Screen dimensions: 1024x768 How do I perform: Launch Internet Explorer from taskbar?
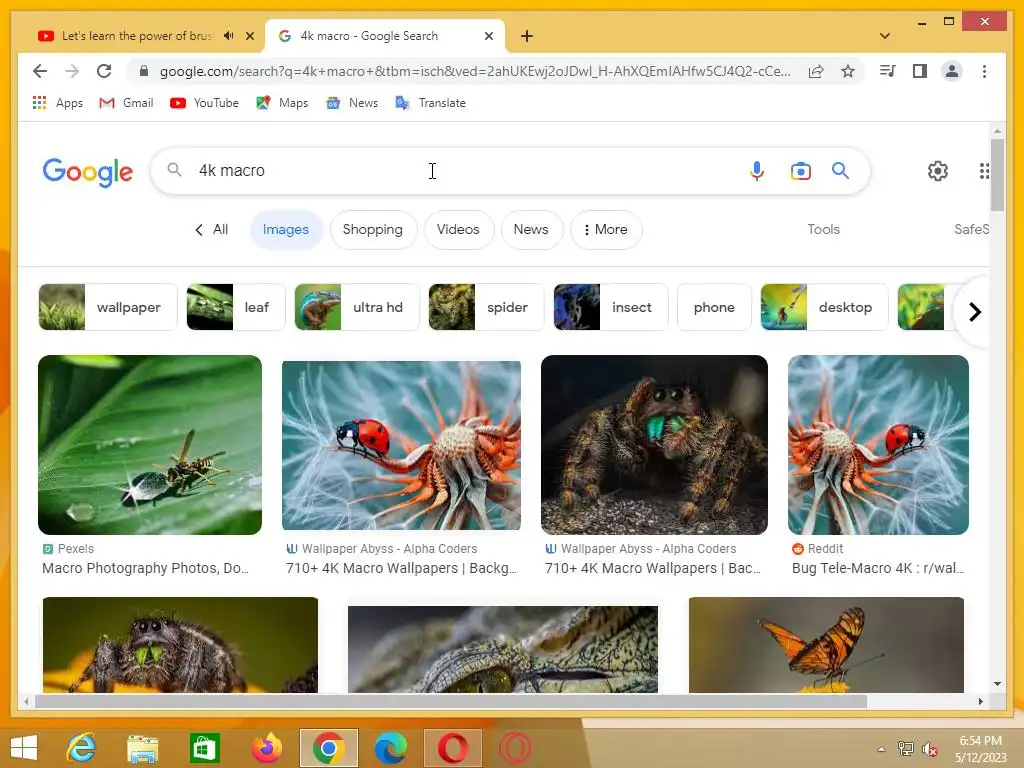82,748
